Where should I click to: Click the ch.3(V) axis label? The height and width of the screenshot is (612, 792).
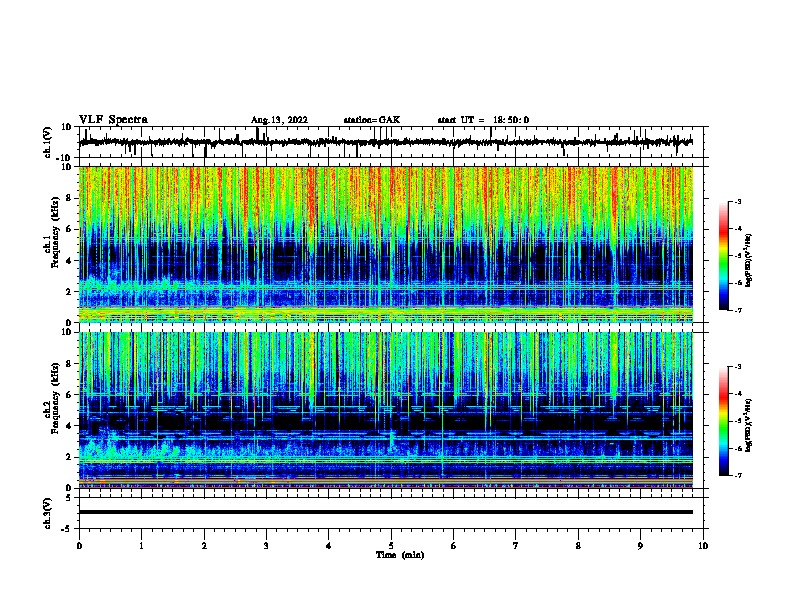click(x=48, y=513)
